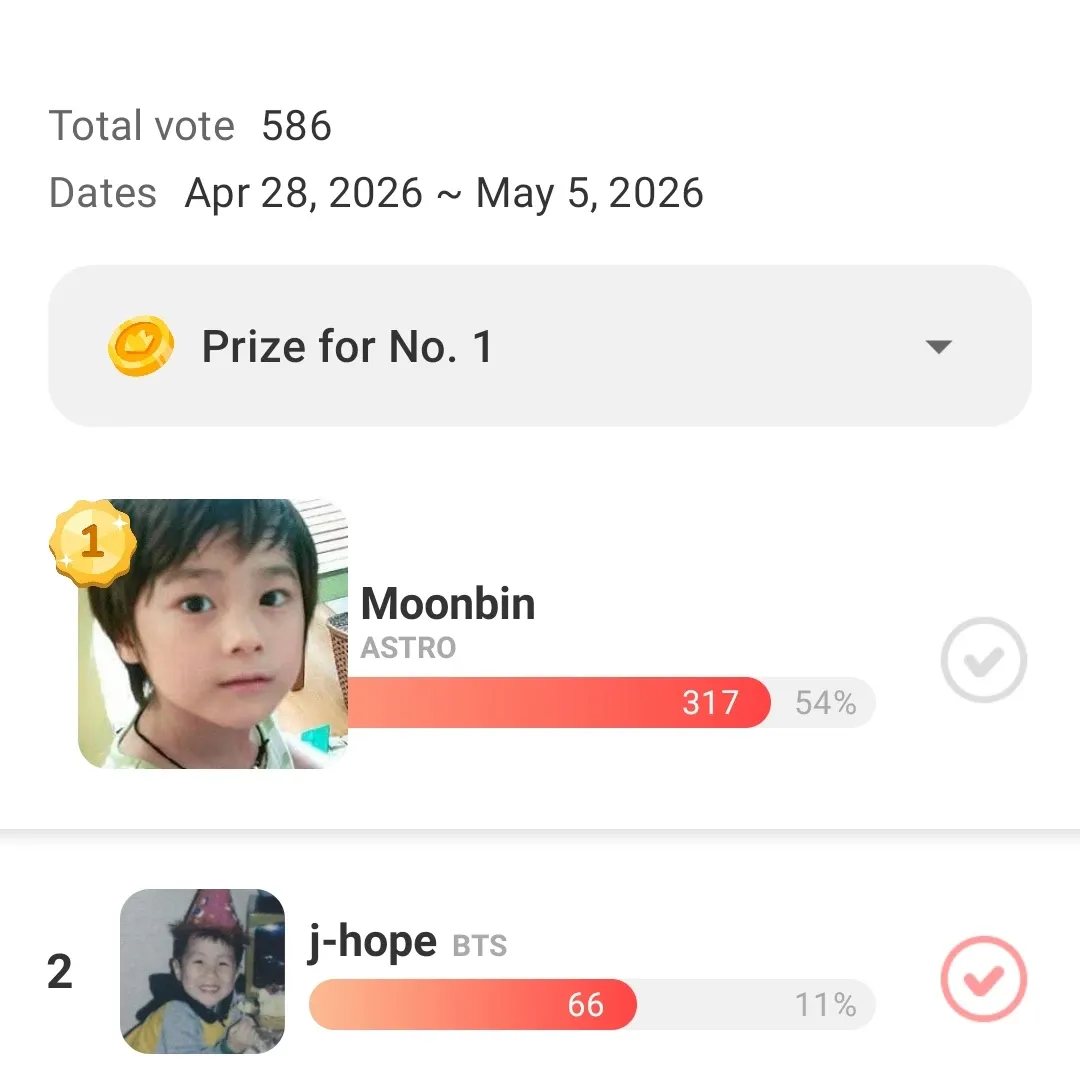Image resolution: width=1080 pixels, height=1080 pixels.
Task: Click the gold coin icon
Action: [140, 347]
